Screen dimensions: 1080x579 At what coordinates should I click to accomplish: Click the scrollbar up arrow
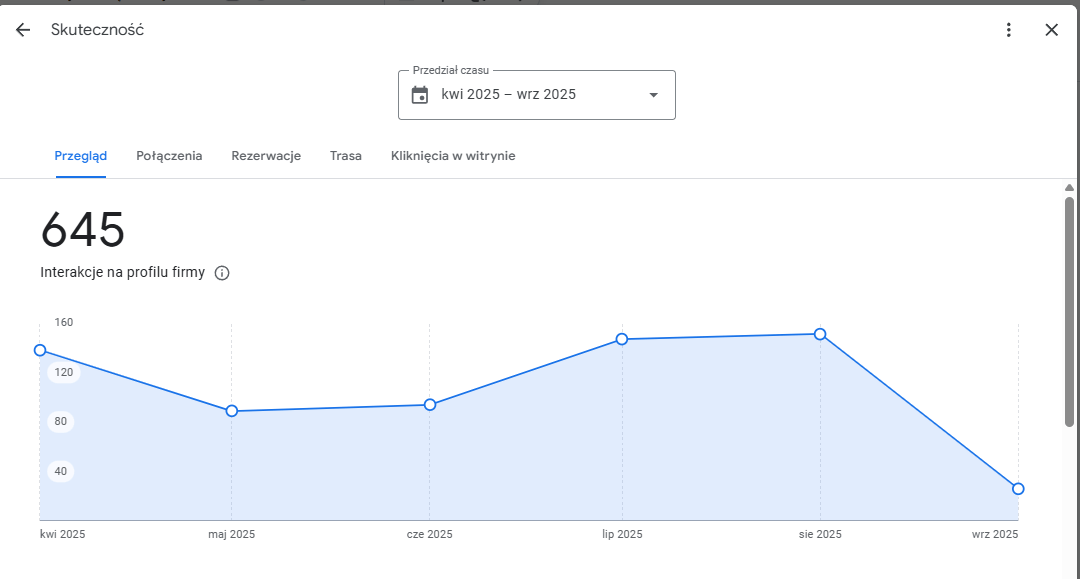click(x=1069, y=188)
